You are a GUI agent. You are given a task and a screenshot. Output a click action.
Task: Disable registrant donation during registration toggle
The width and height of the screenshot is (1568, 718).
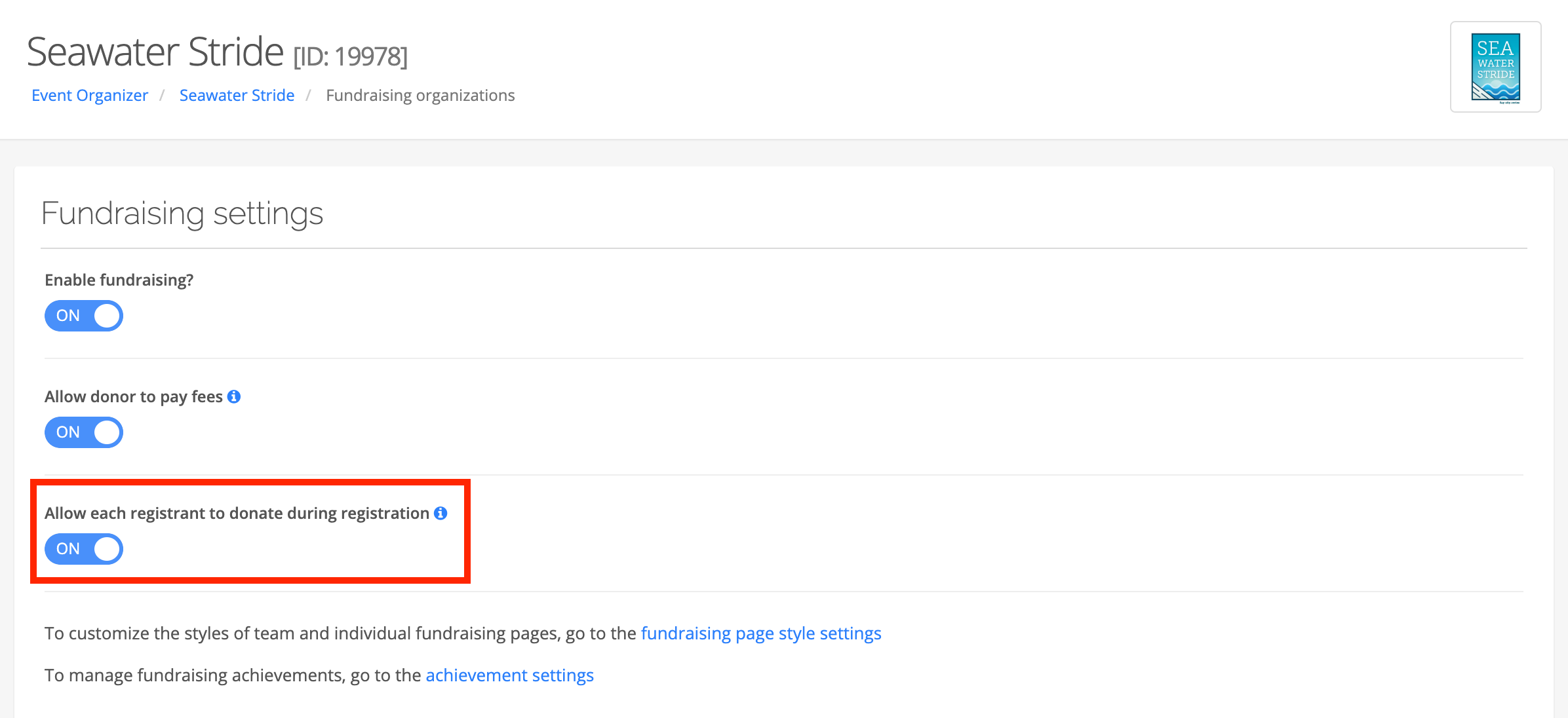coord(84,549)
